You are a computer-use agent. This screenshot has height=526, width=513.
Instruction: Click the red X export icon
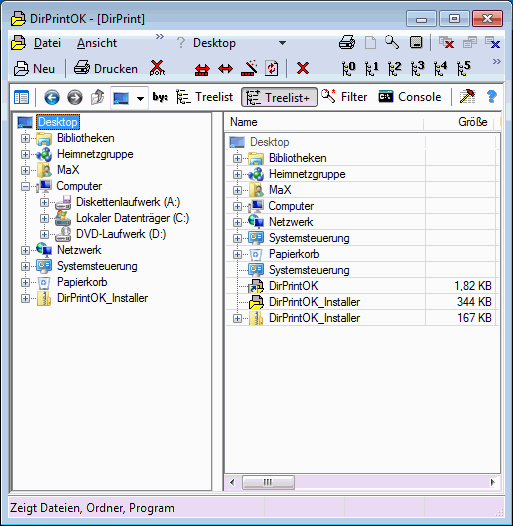(x=157, y=68)
